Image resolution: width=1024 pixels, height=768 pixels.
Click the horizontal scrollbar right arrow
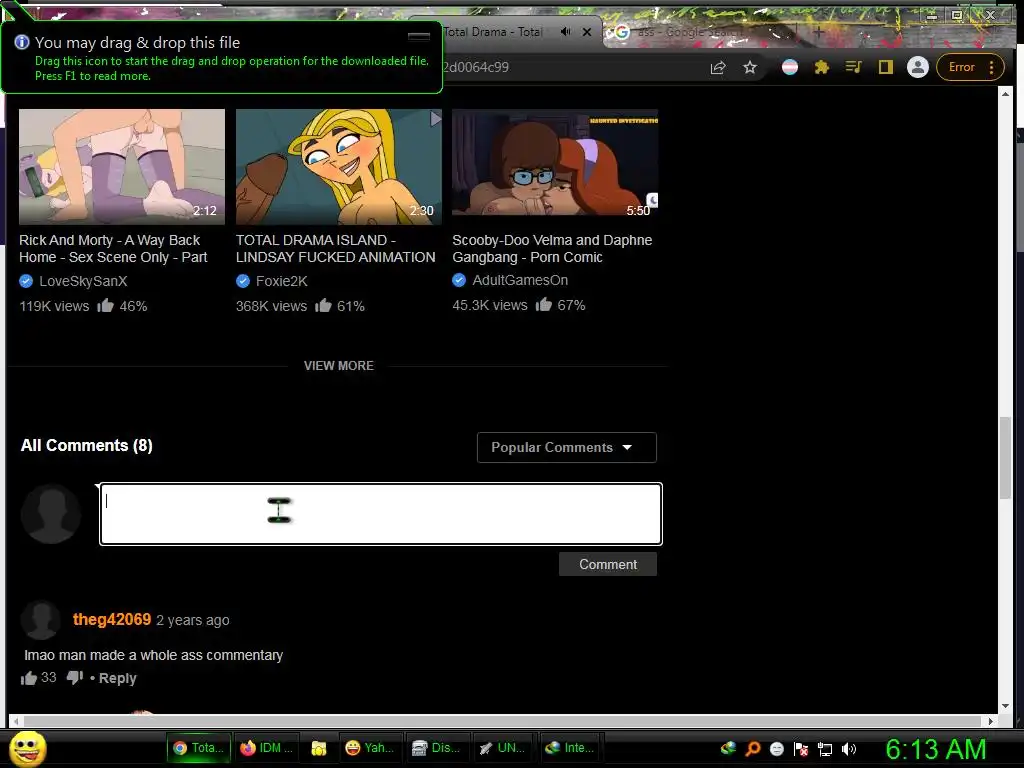[991, 721]
